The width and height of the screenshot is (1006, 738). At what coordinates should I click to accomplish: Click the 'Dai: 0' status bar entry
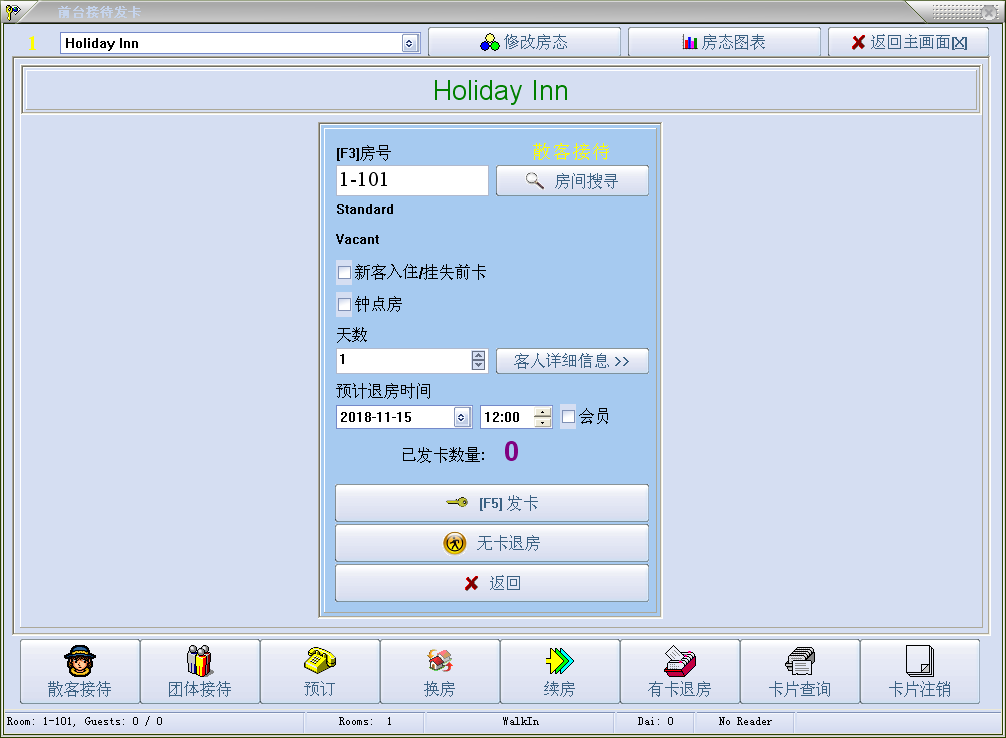[x=655, y=721]
